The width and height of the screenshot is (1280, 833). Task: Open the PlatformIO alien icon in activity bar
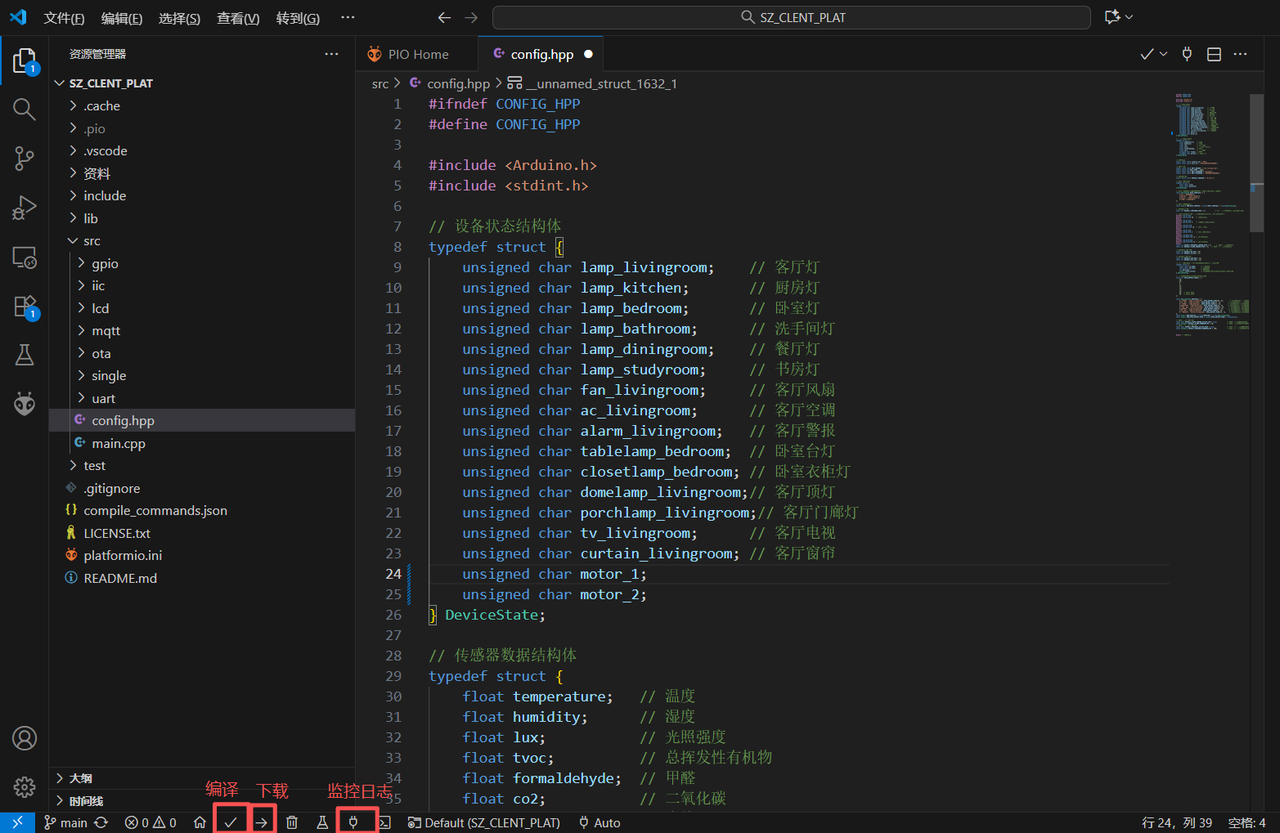pos(24,403)
